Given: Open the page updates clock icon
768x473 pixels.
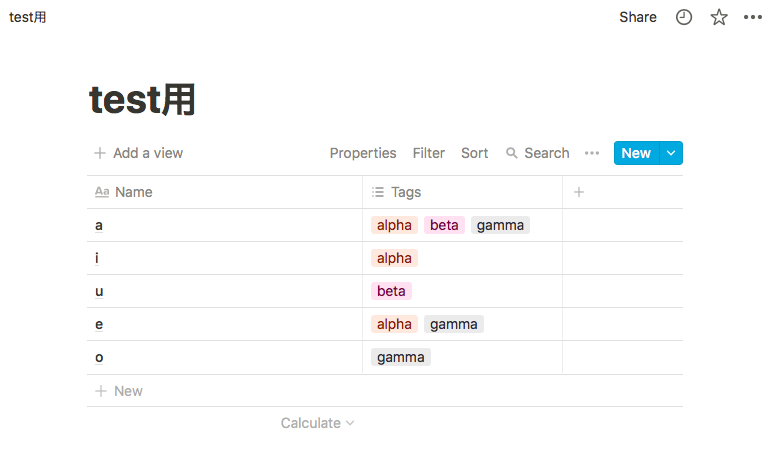Looking at the screenshot, I should tap(684, 17).
